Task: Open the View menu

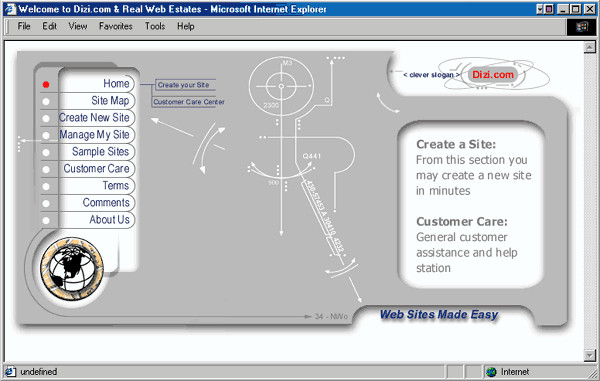Action: pyautogui.click(x=78, y=26)
